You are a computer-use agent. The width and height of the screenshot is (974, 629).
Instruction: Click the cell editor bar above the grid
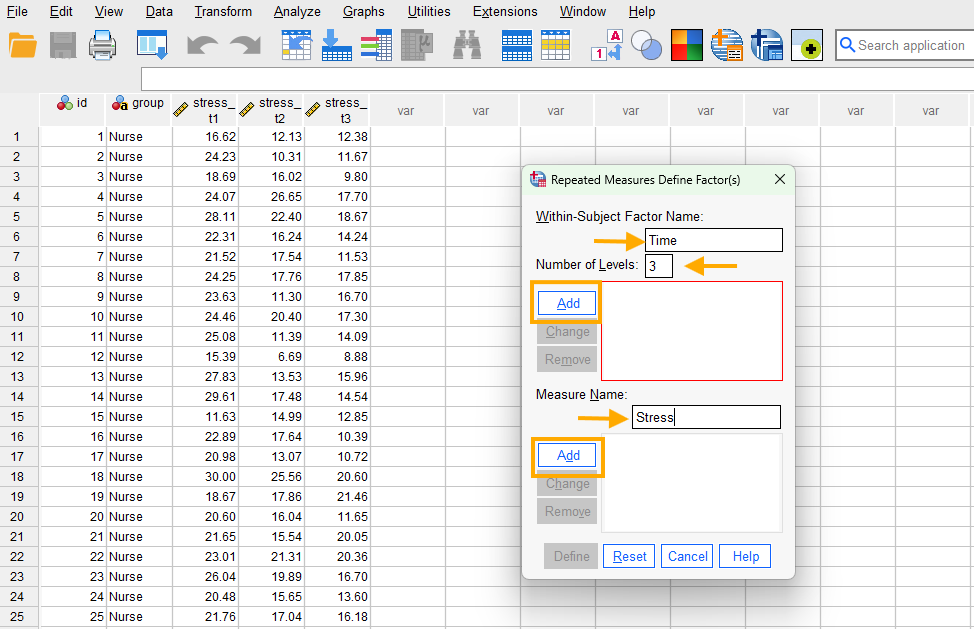pyautogui.click(x=557, y=79)
